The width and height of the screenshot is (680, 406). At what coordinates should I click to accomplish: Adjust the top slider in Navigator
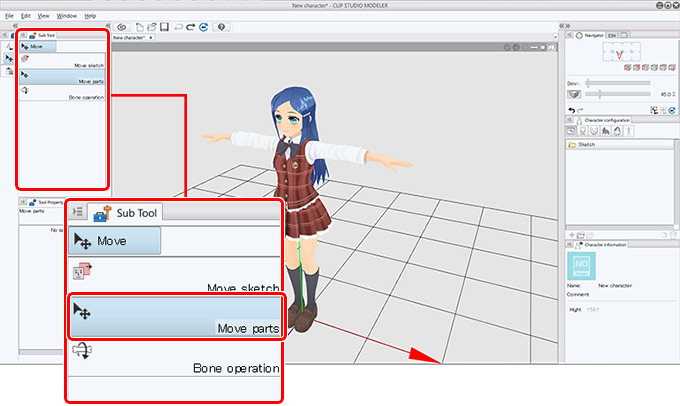(x=618, y=83)
